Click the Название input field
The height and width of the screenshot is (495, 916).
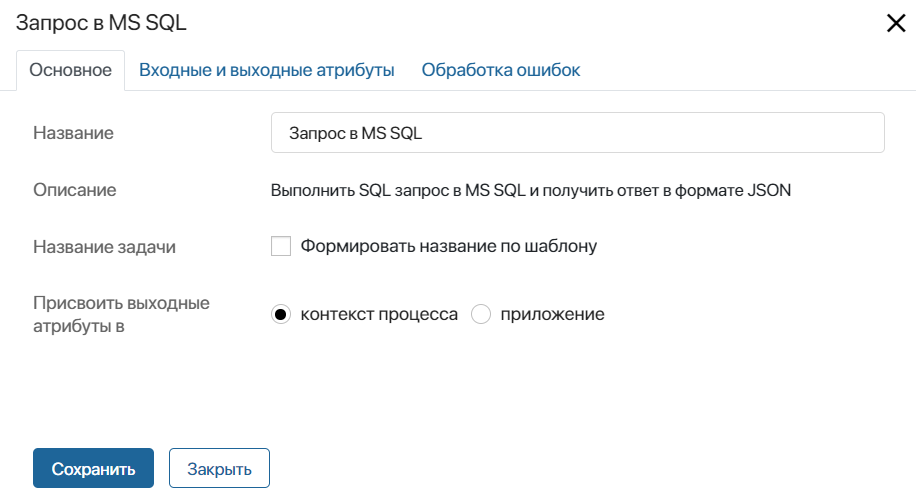pos(577,133)
